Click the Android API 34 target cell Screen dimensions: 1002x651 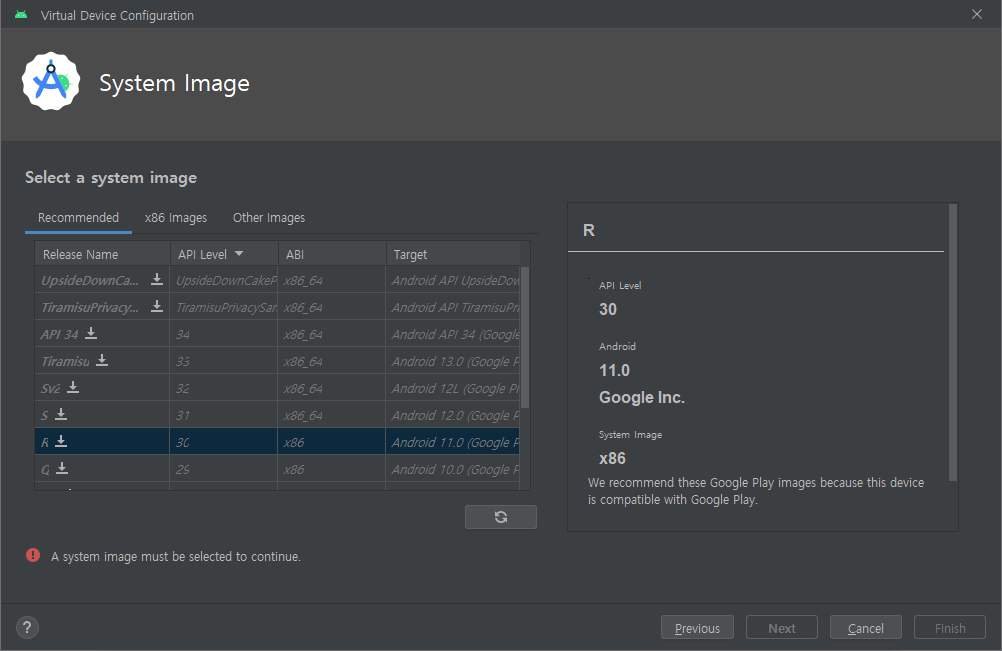(453, 334)
